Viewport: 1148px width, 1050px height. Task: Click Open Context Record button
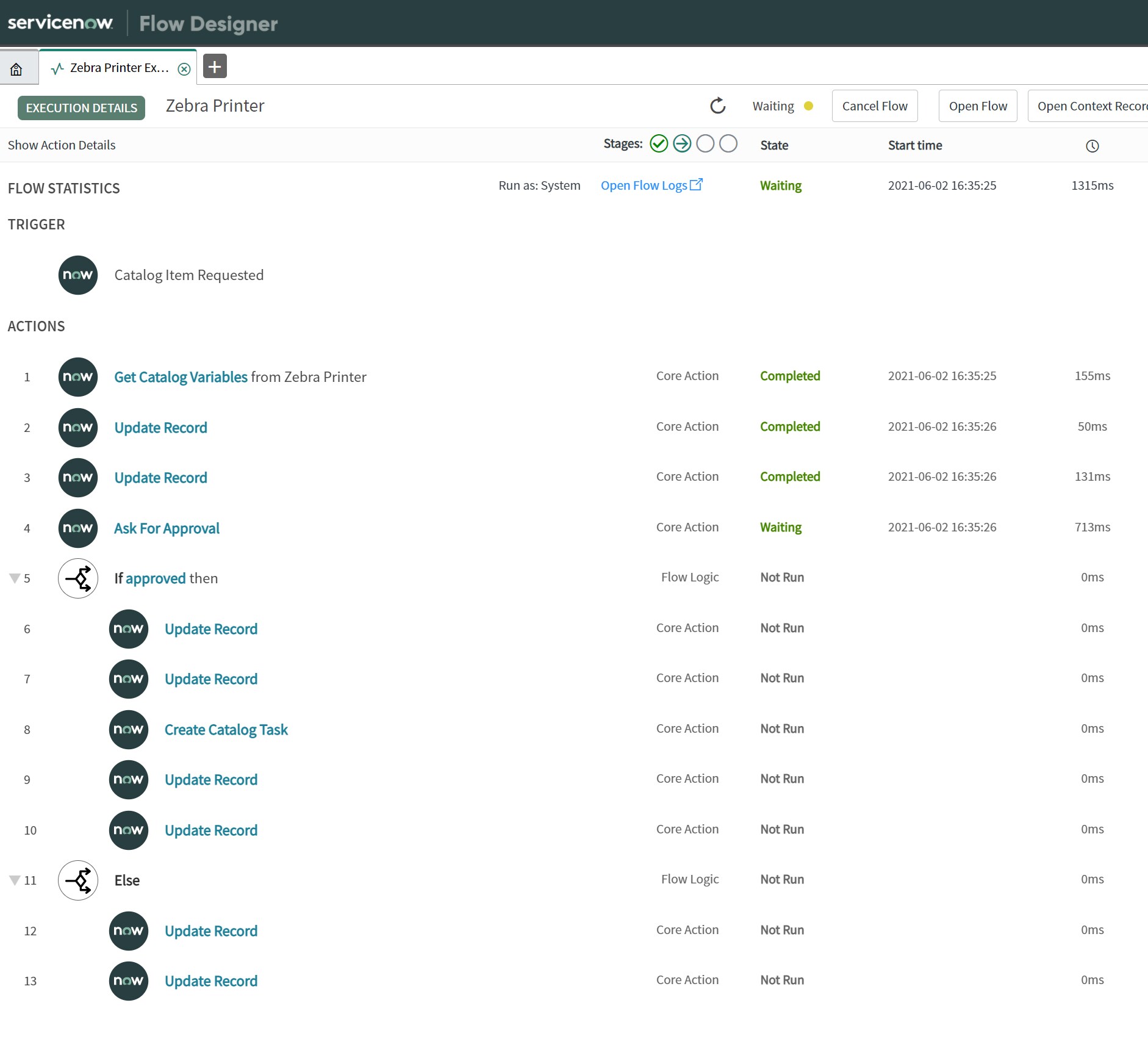[x=1088, y=106]
